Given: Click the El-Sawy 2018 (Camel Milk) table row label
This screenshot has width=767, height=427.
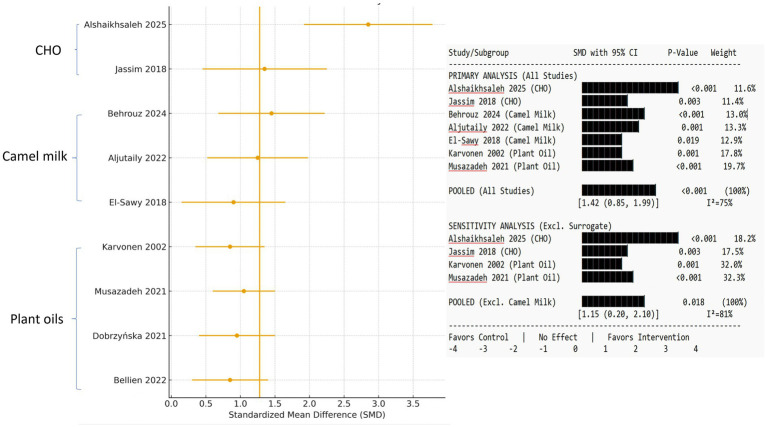Looking at the screenshot, I should [x=502, y=140].
